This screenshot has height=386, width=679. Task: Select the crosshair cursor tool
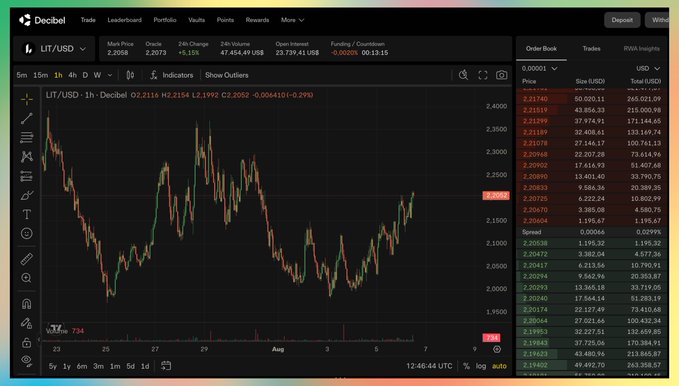click(26, 99)
